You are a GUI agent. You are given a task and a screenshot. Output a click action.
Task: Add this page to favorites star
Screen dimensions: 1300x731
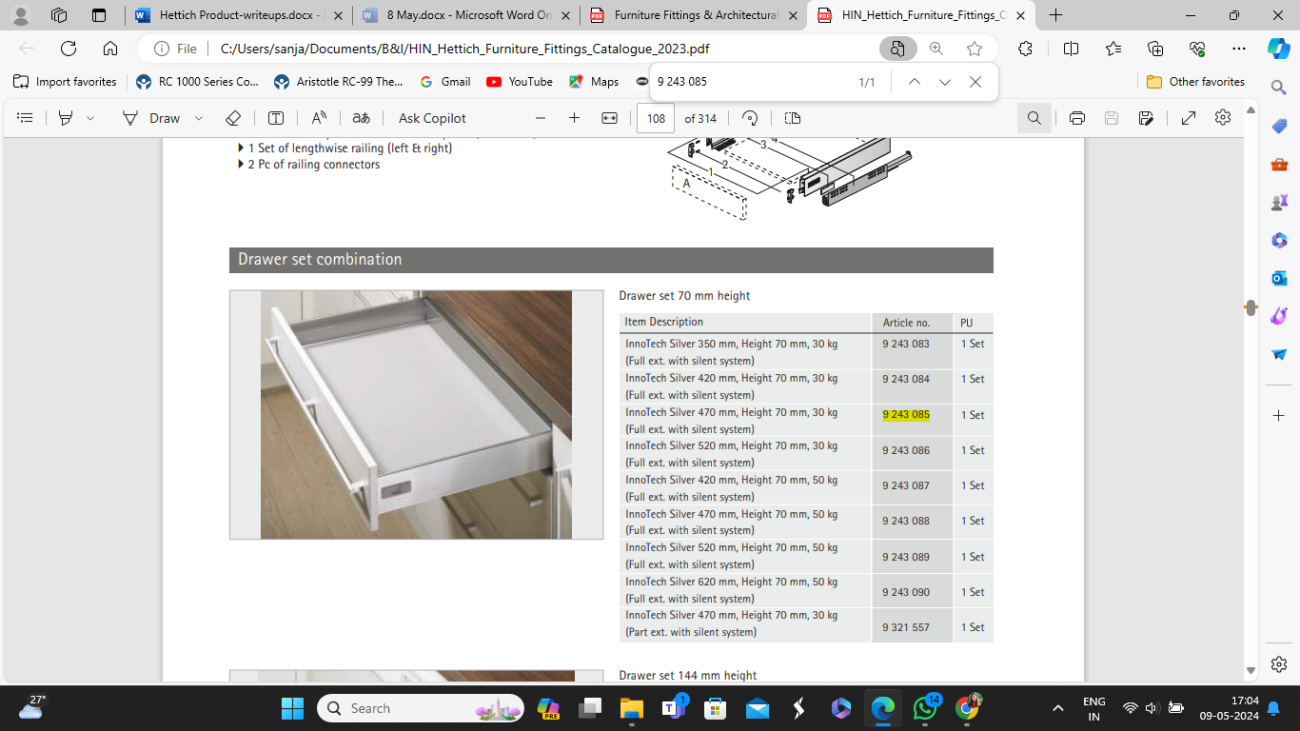coord(974,49)
